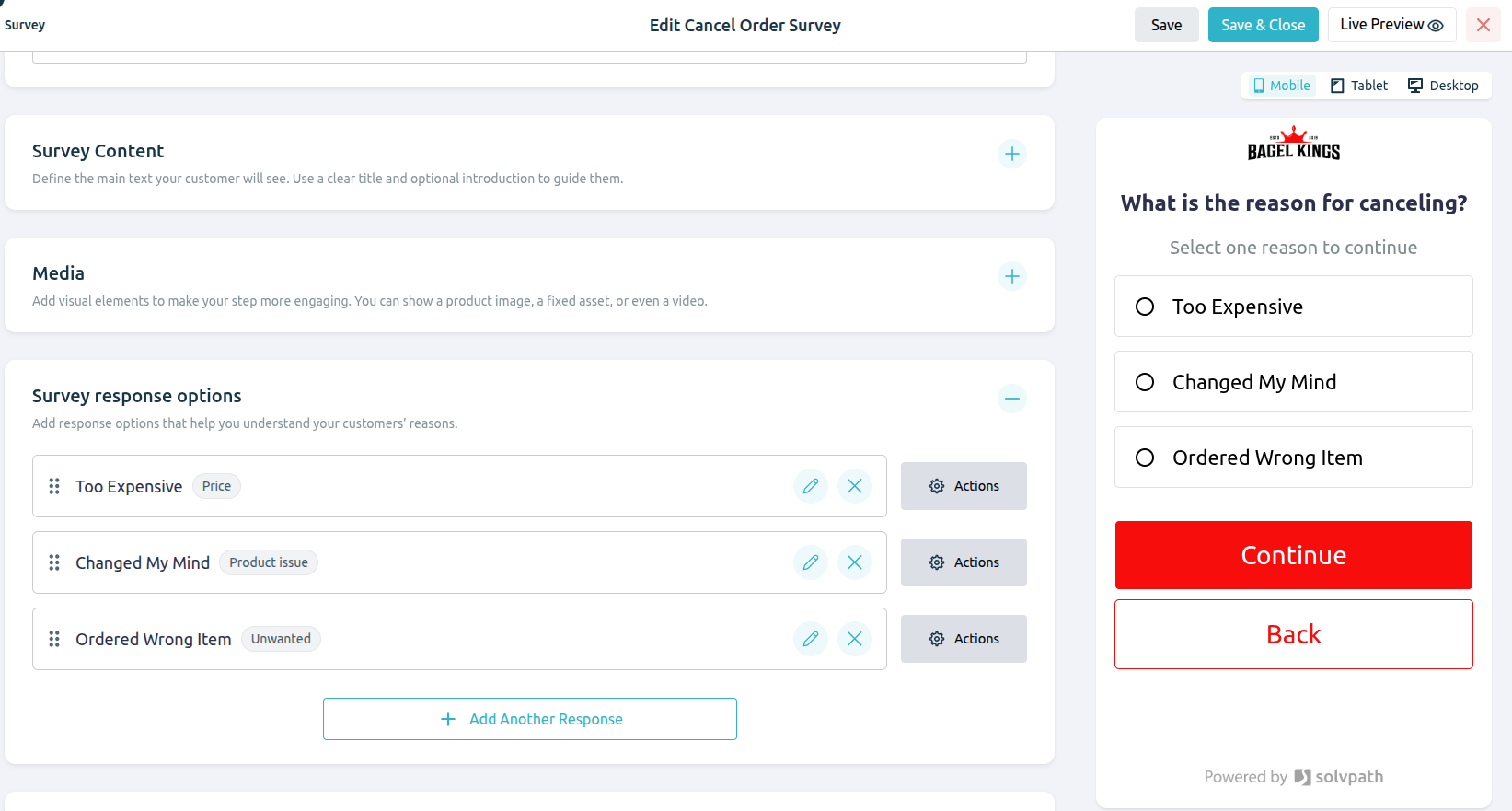
Task: Select Ordered Wrong Item radio option in preview
Action: [x=1145, y=458]
